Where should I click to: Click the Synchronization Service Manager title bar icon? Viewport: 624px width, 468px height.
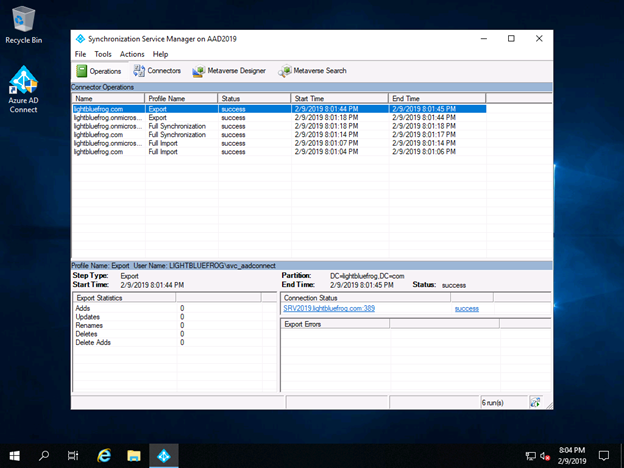point(80,39)
